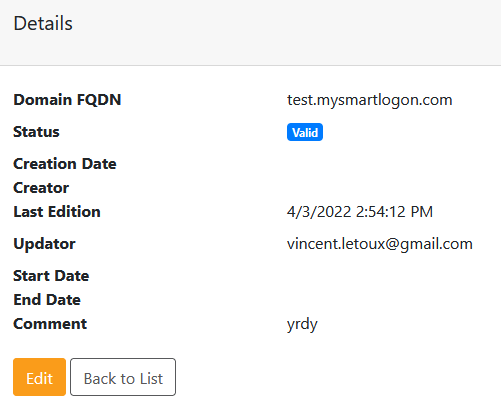Screen dimensions: 501x409
Task: Click the blue Valid status badge
Action: tap(305, 132)
